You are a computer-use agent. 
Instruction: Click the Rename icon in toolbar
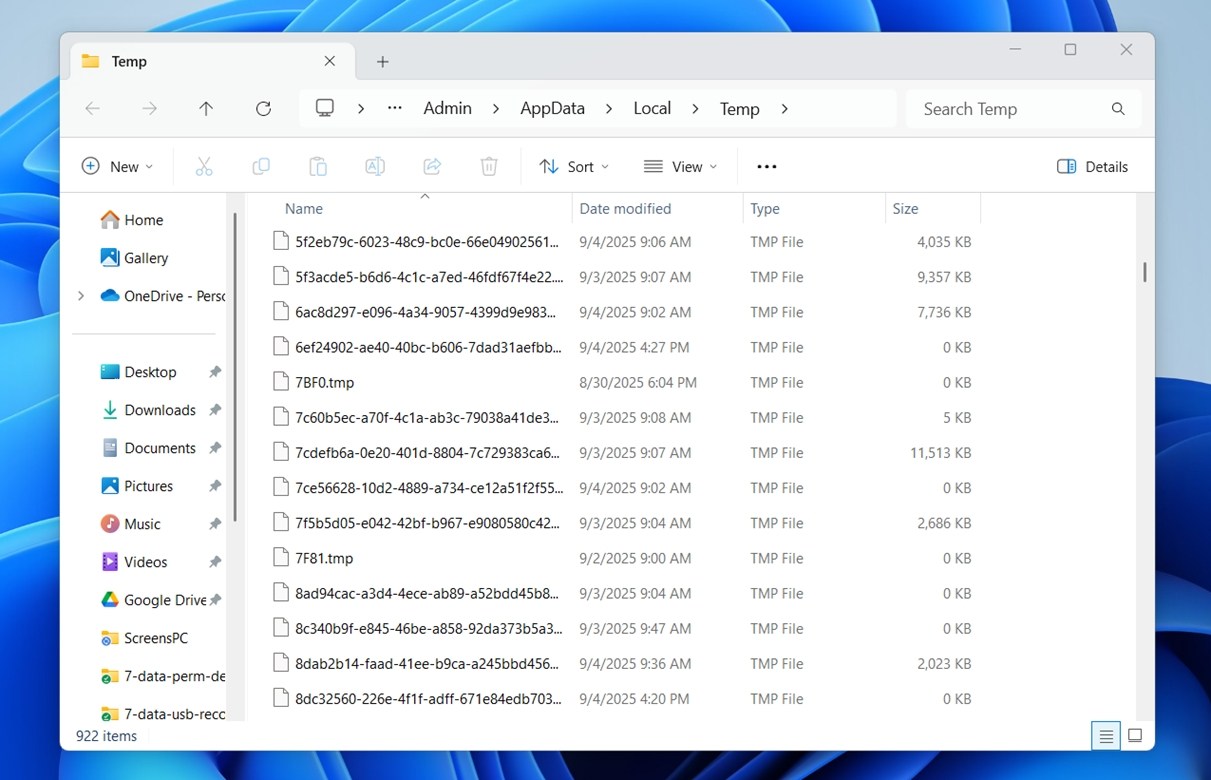tap(375, 166)
